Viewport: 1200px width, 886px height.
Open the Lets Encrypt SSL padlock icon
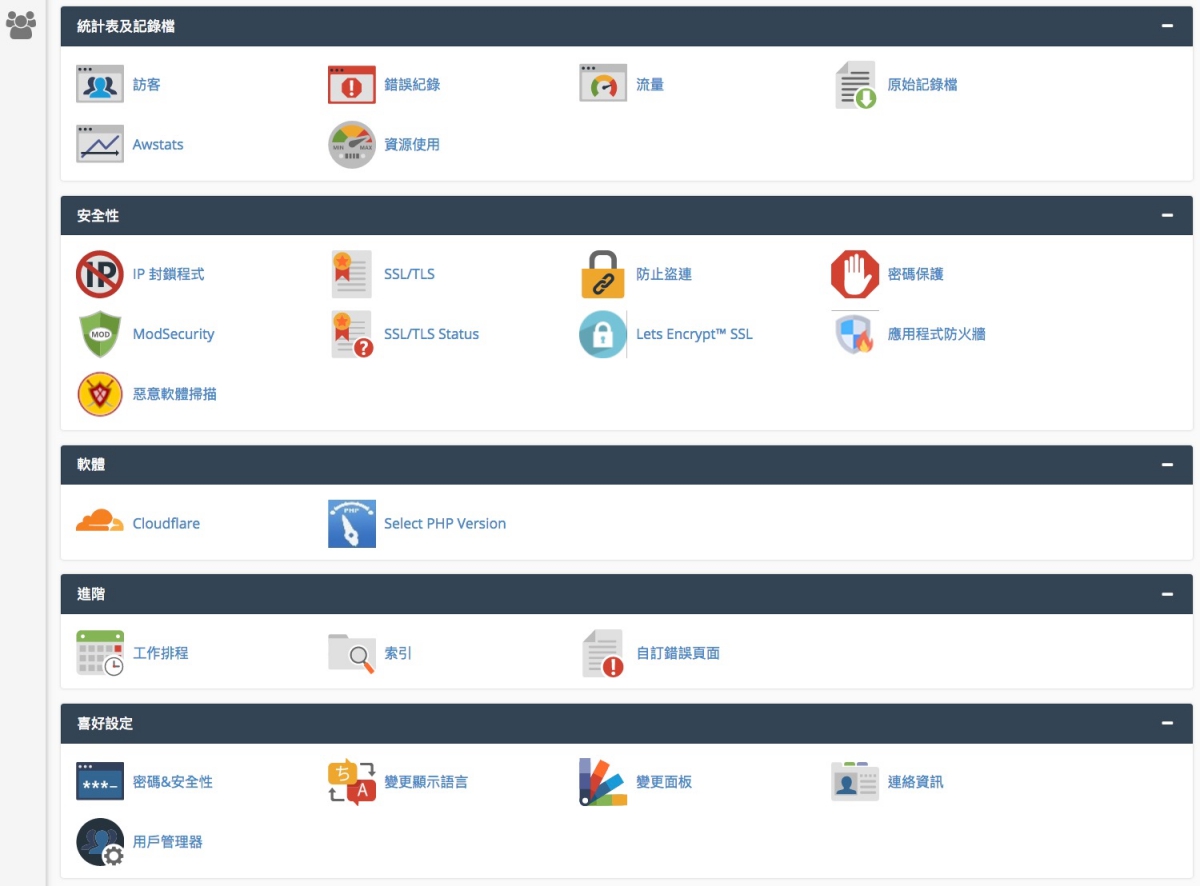click(603, 334)
